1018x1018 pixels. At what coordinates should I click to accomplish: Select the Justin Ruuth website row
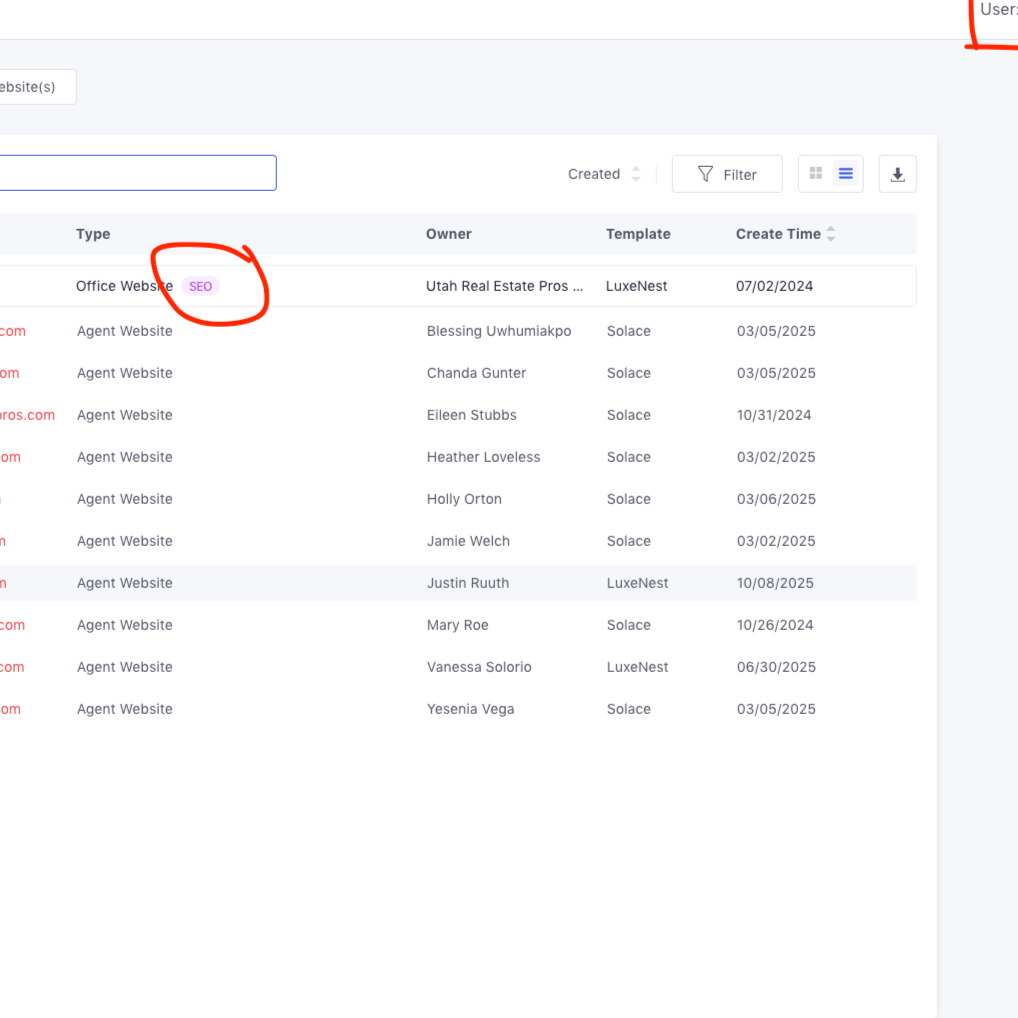point(468,583)
